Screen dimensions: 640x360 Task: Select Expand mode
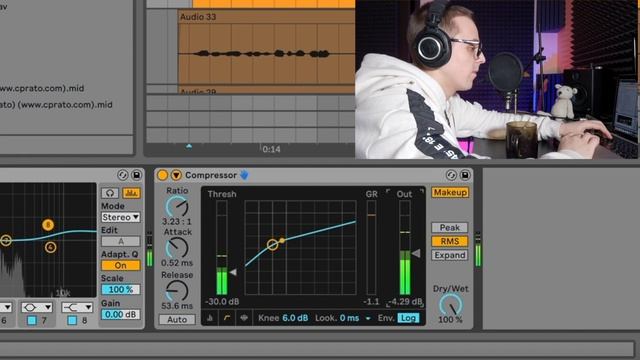[x=450, y=255]
